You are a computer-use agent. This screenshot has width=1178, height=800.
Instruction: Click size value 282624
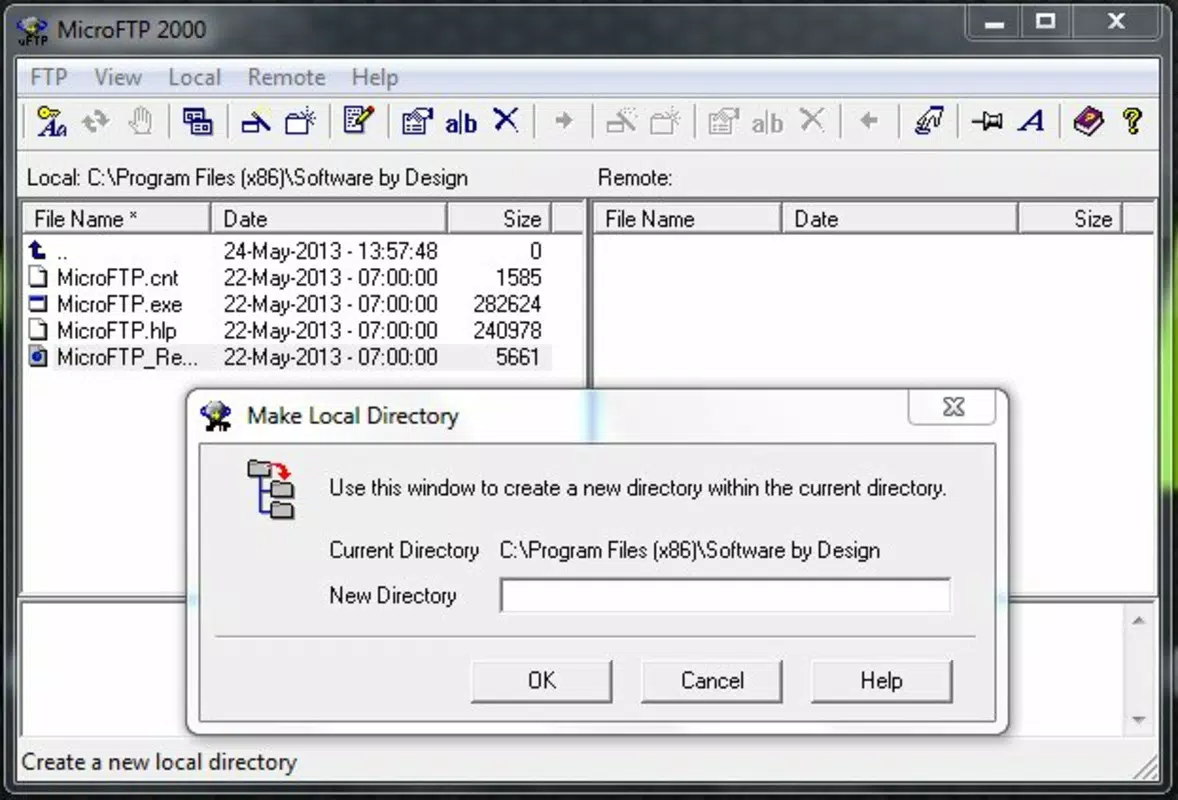click(507, 304)
